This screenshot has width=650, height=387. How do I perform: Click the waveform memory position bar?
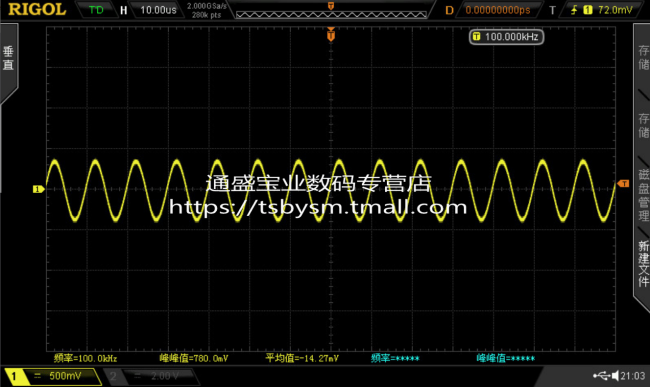[x=331, y=15]
